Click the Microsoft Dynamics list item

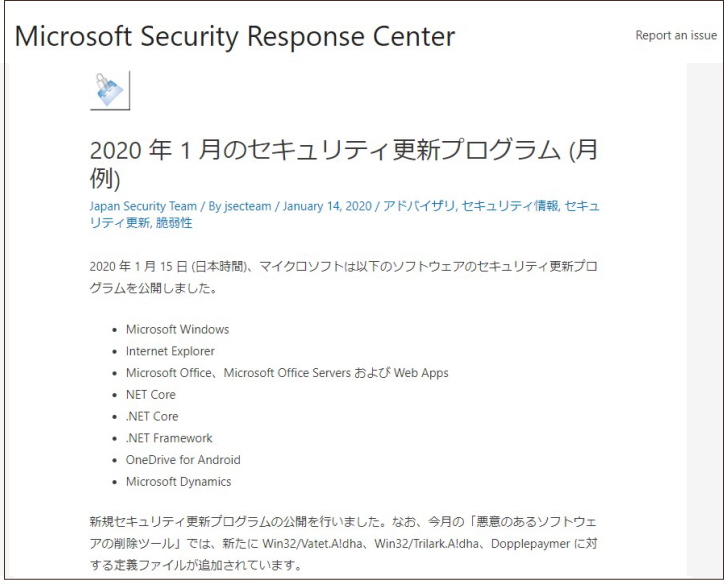pos(178,482)
